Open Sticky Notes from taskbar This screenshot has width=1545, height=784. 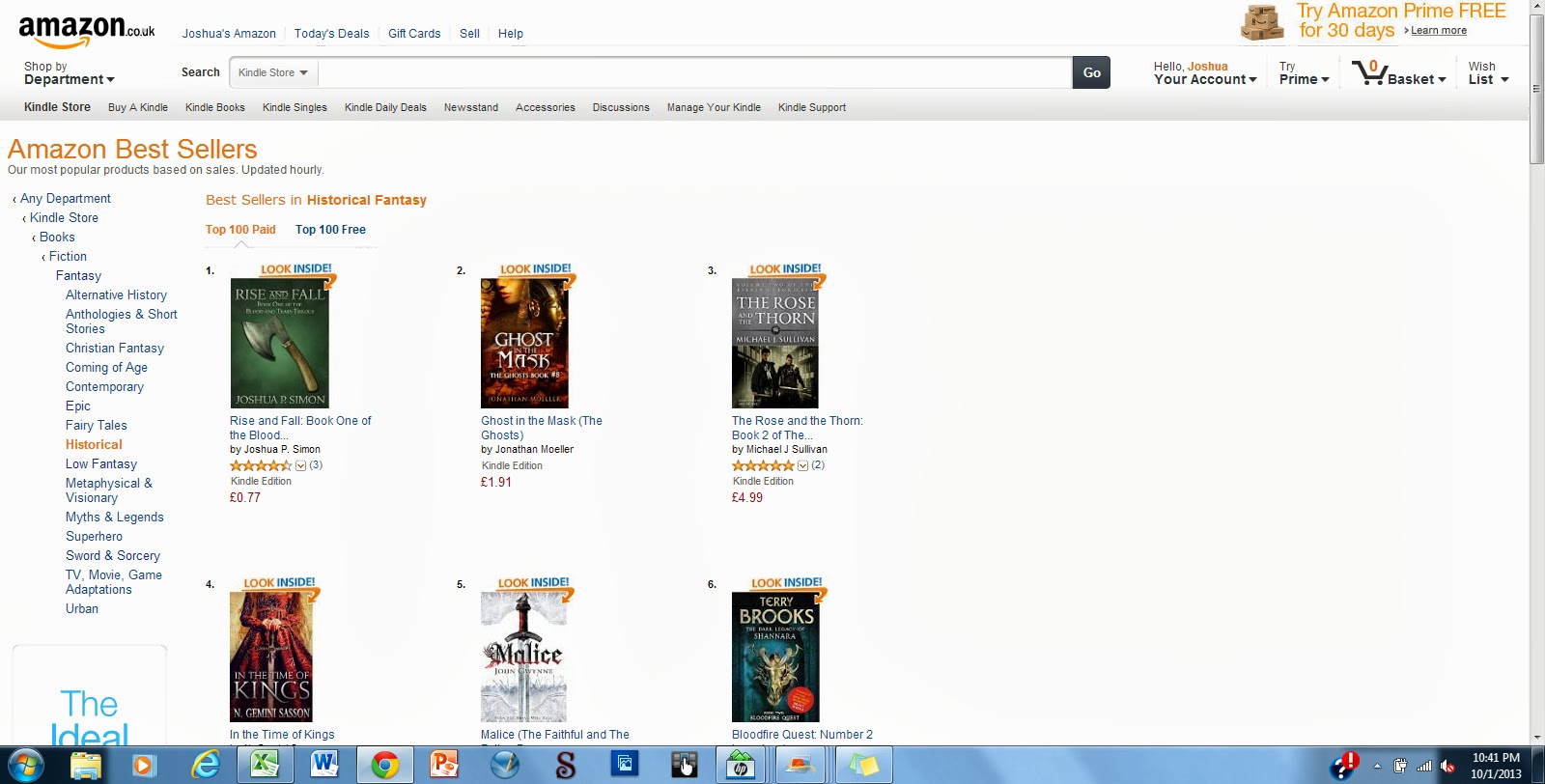[863, 766]
